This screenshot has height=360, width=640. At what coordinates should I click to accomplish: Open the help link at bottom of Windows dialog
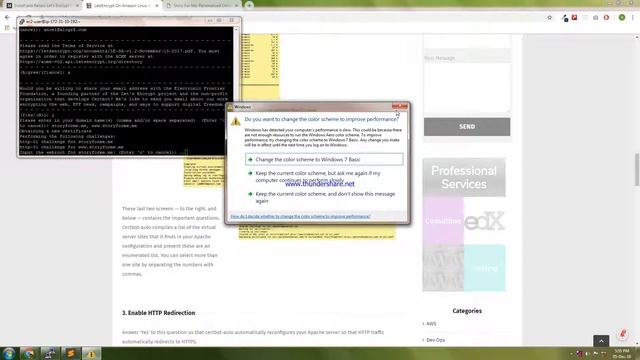point(300,216)
